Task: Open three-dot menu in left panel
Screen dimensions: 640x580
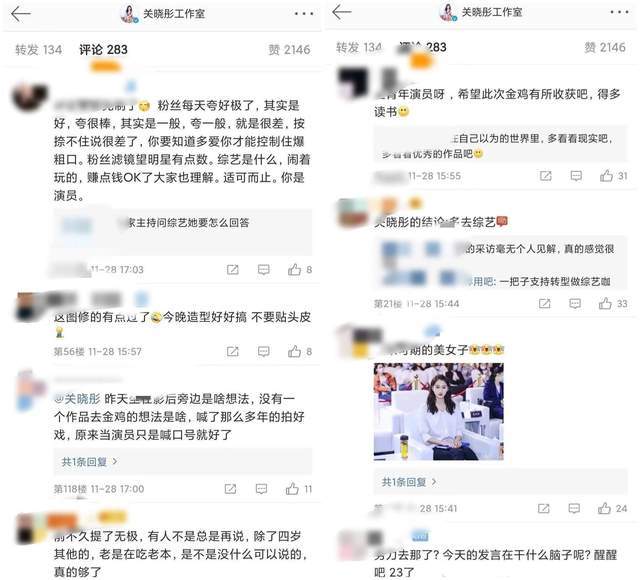Action: pos(304,14)
